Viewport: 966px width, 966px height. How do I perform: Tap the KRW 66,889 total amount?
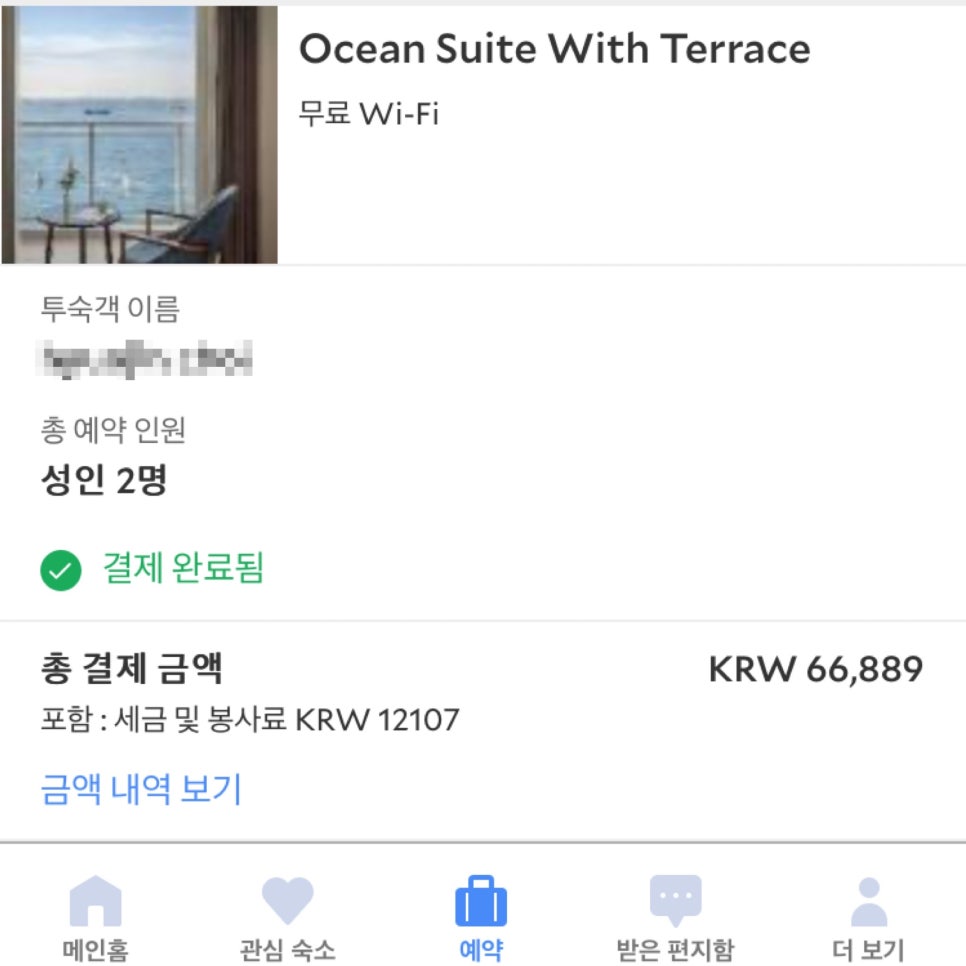point(815,670)
